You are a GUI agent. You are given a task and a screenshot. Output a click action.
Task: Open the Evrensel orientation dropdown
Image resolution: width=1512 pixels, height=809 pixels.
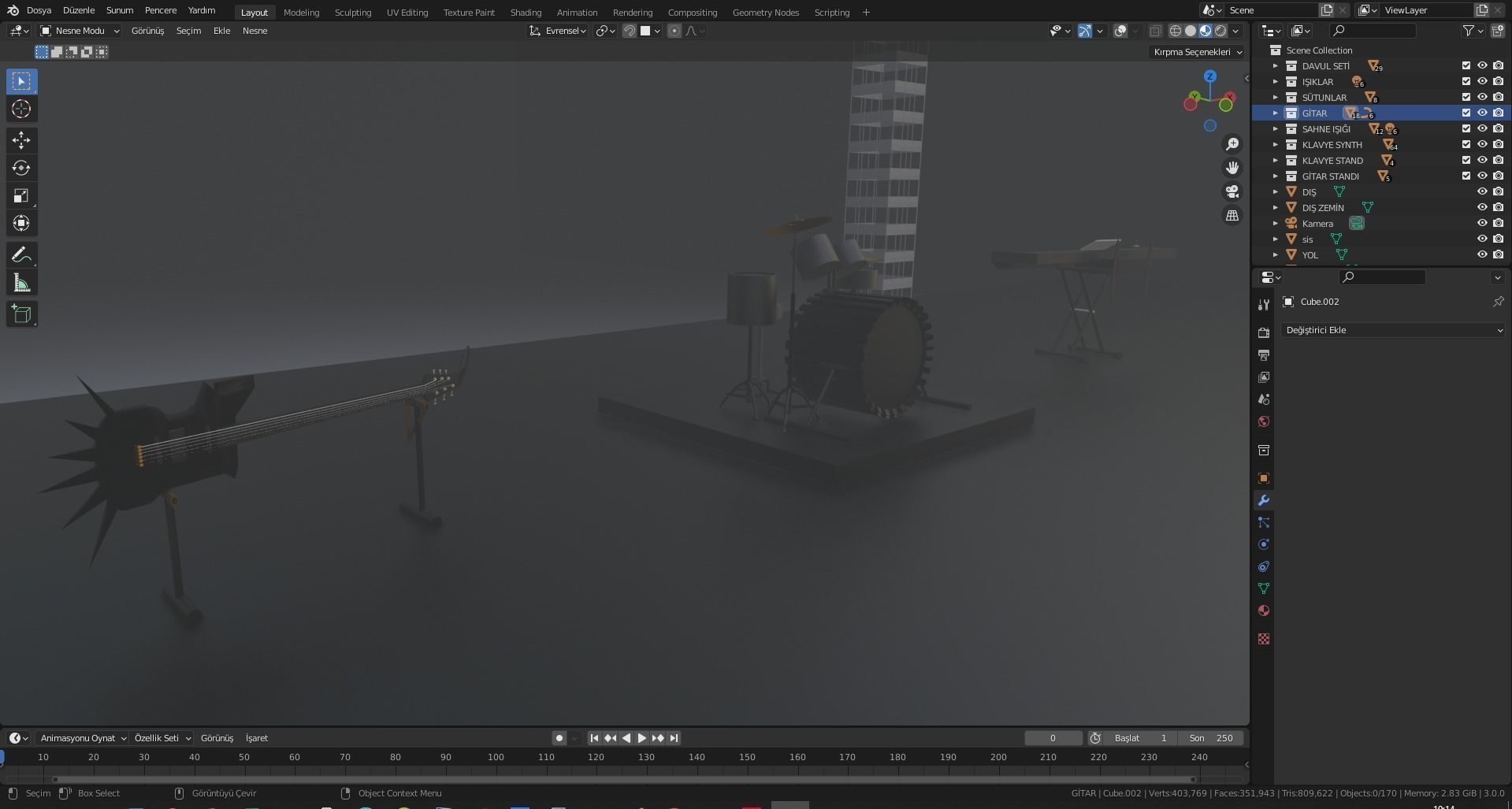[559, 31]
